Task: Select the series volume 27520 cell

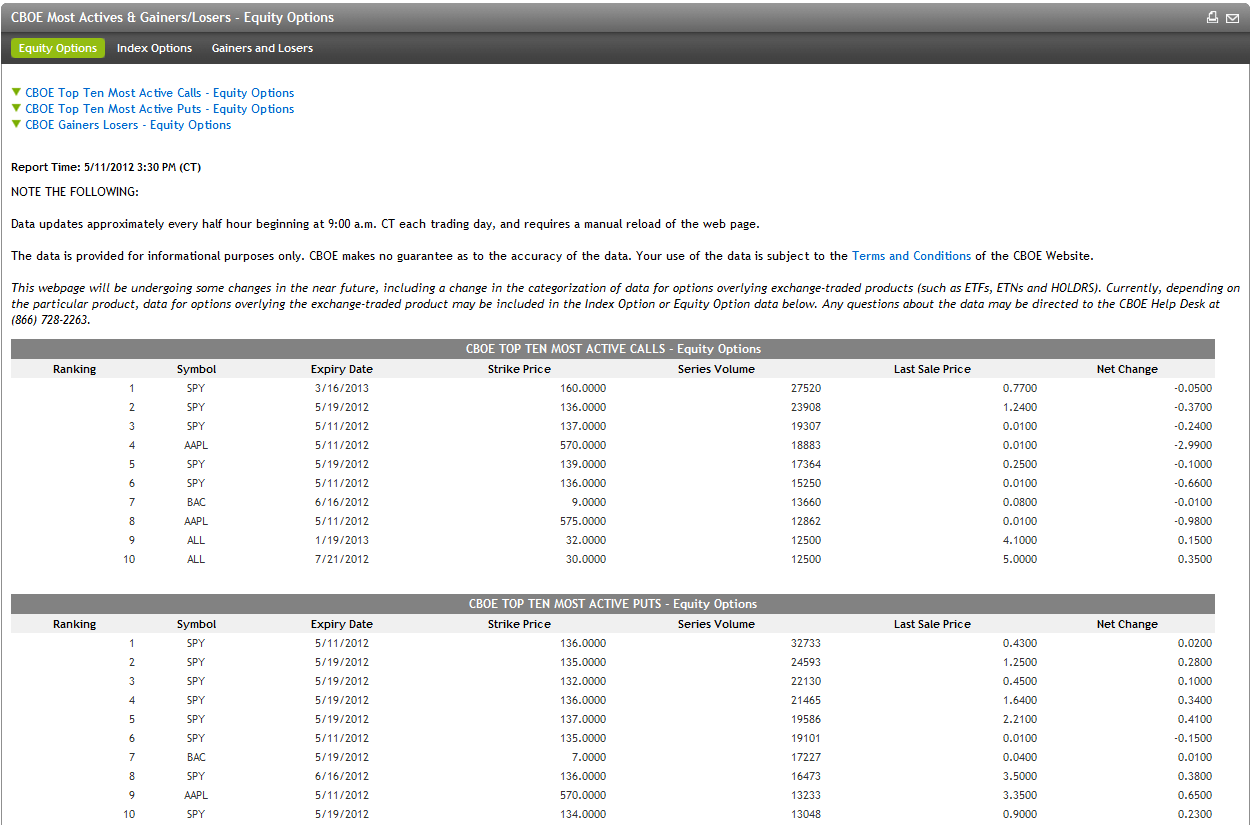Action: point(805,388)
